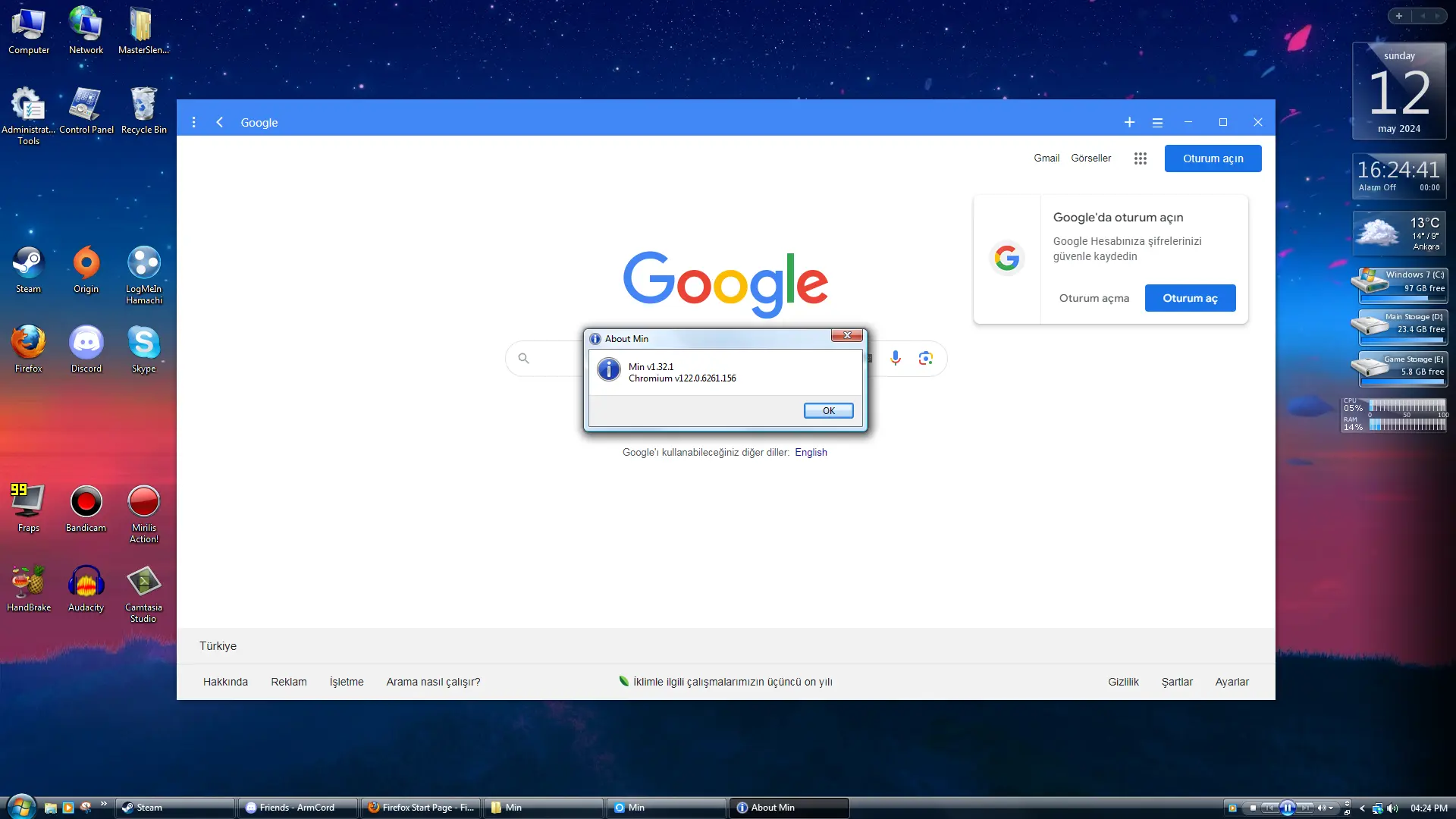The height and width of the screenshot is (819, 1456).
Task: Open the Görseller link
Action: pyautogui.click(x=1090, y=158)
